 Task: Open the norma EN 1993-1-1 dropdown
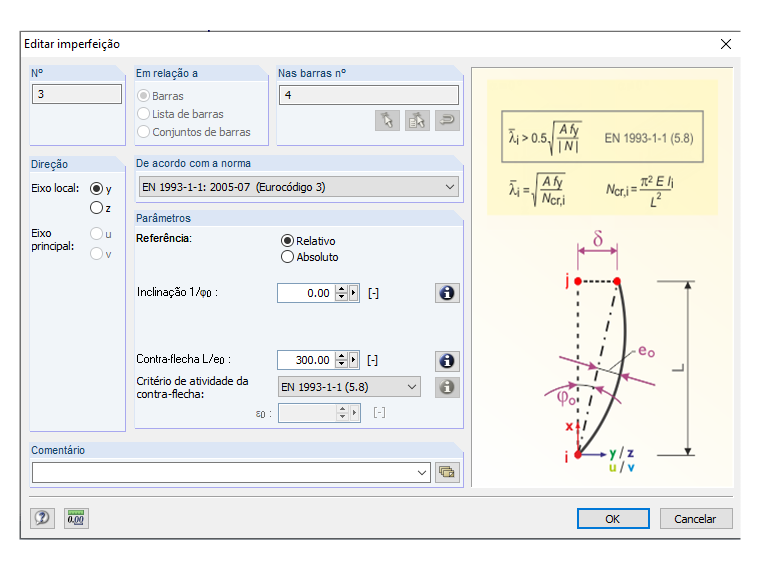click(299, 187)
